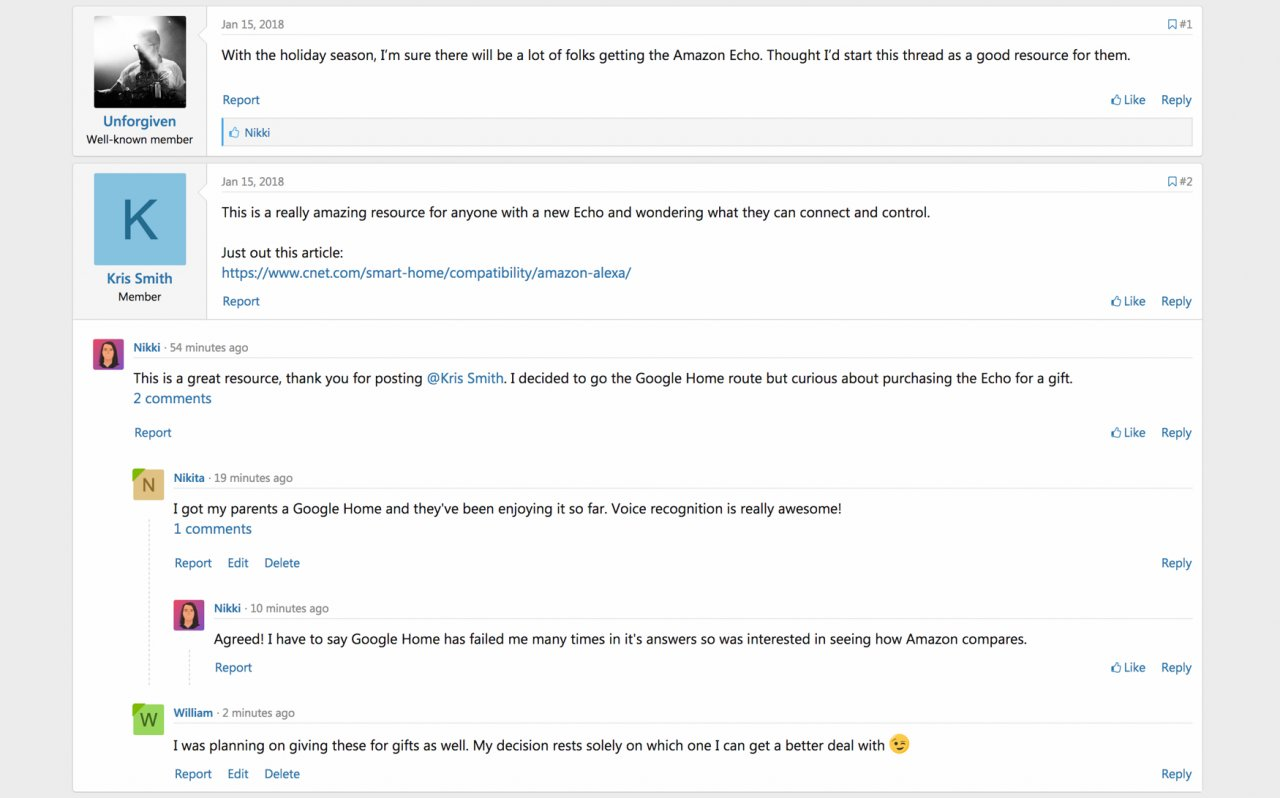
Task: Open the cnet.com Amazon Alexa link
Action: click(426, 273)
